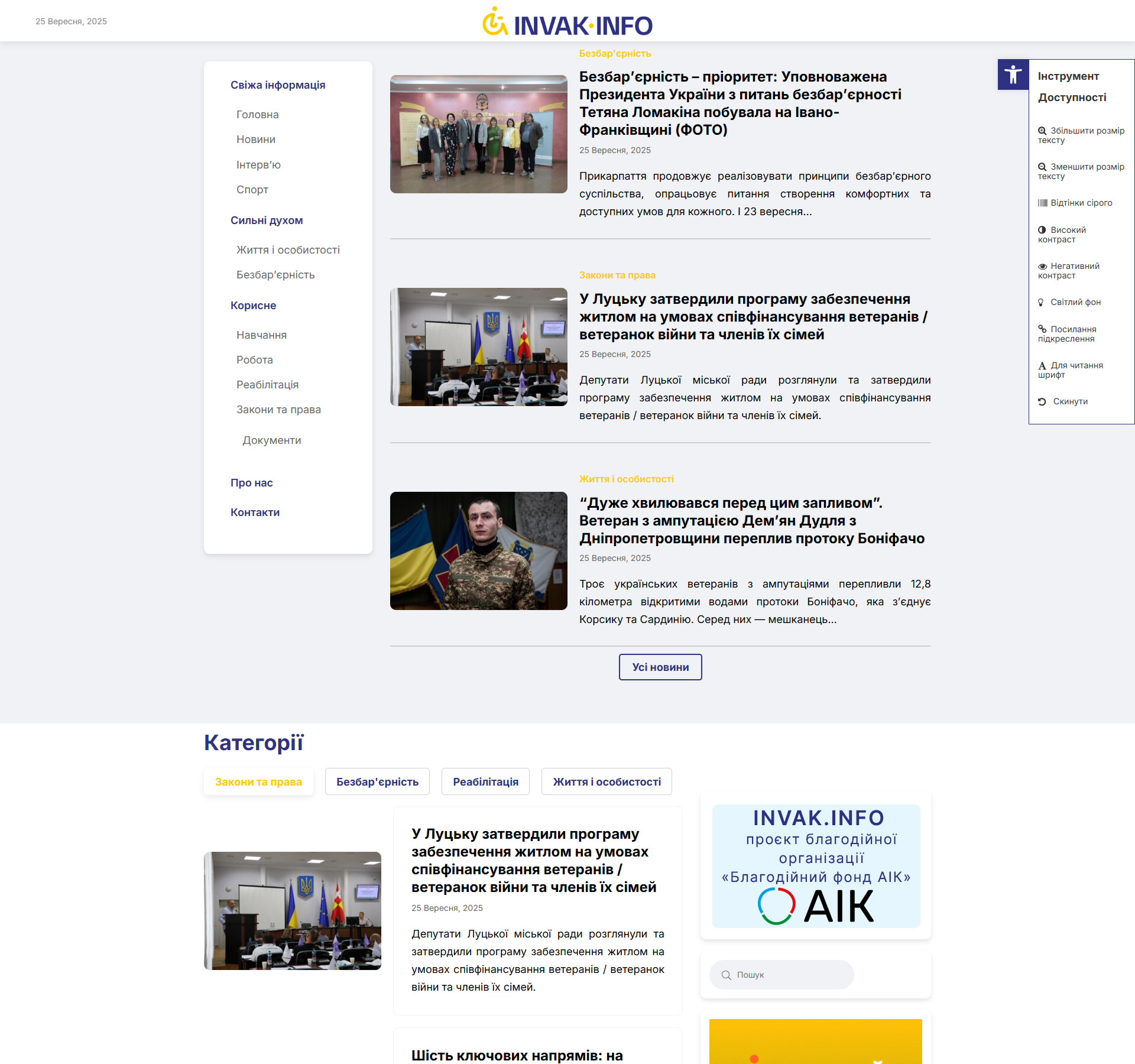
Task: Click the half-circle icon for Високий контраст
Action: 1042,230
